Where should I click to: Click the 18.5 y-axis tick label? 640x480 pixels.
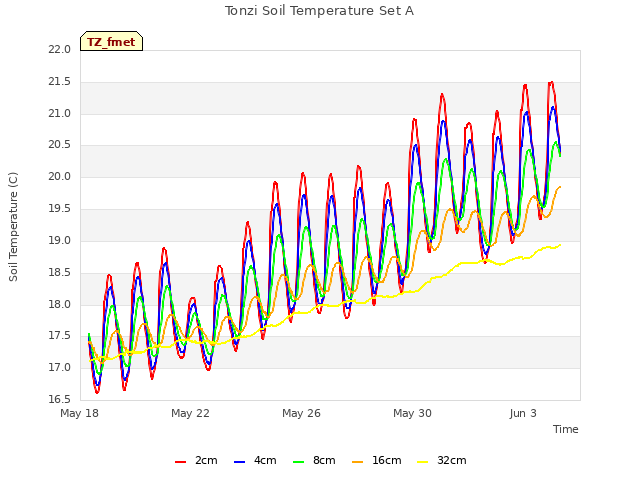tap(60, 272)
